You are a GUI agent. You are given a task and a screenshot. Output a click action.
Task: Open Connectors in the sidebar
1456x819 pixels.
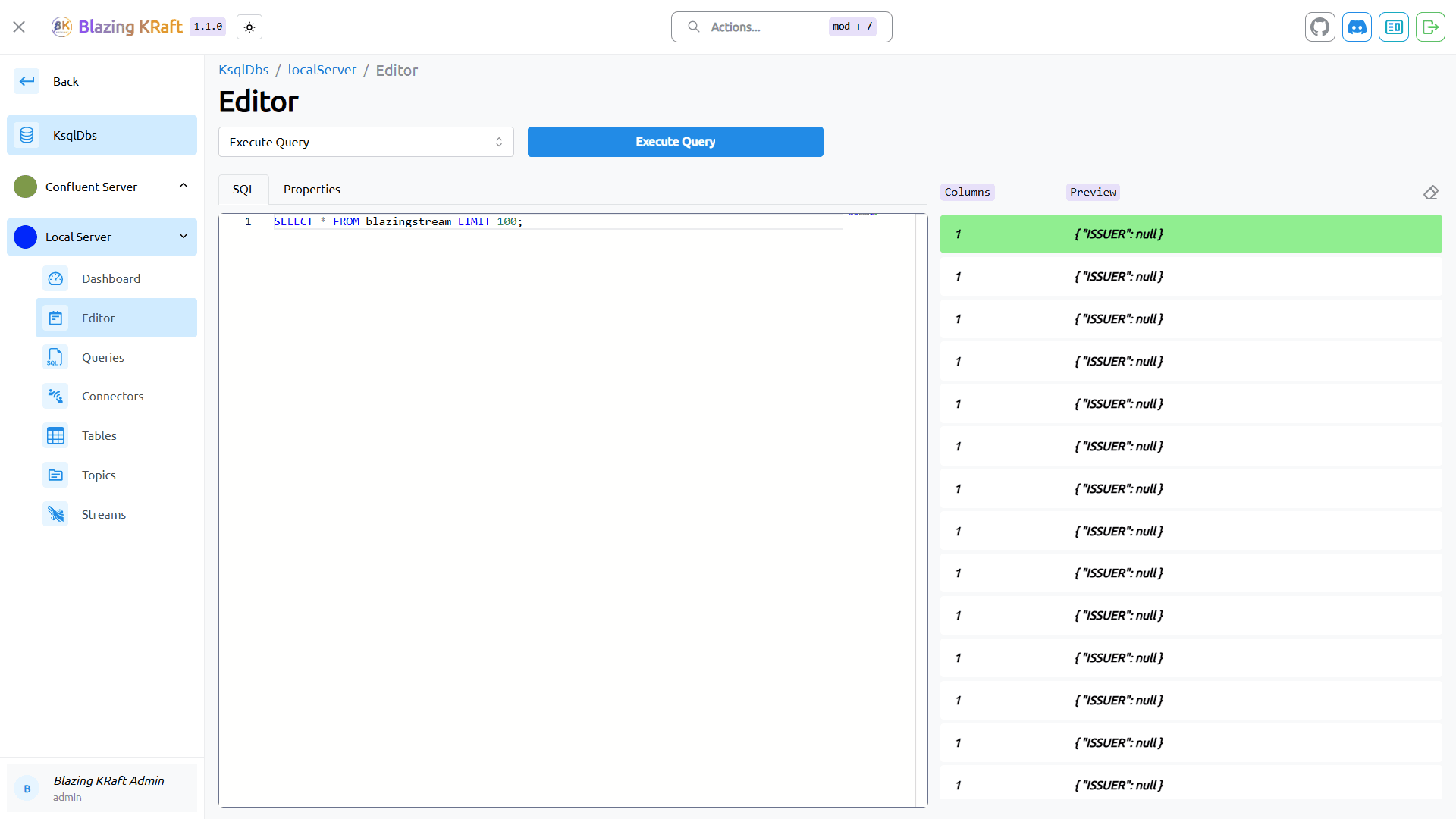pos(116,396)
